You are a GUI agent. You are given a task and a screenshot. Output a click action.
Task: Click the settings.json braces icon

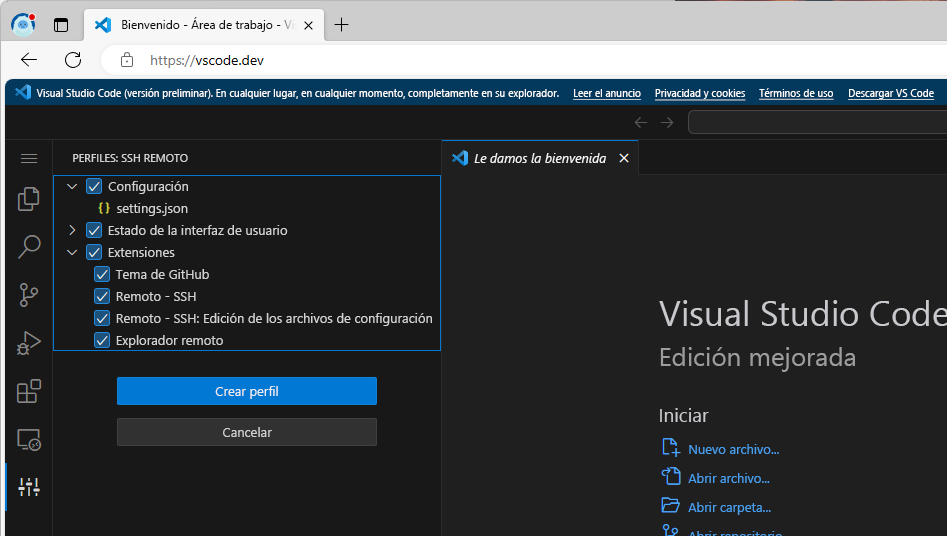pos(104,208)
